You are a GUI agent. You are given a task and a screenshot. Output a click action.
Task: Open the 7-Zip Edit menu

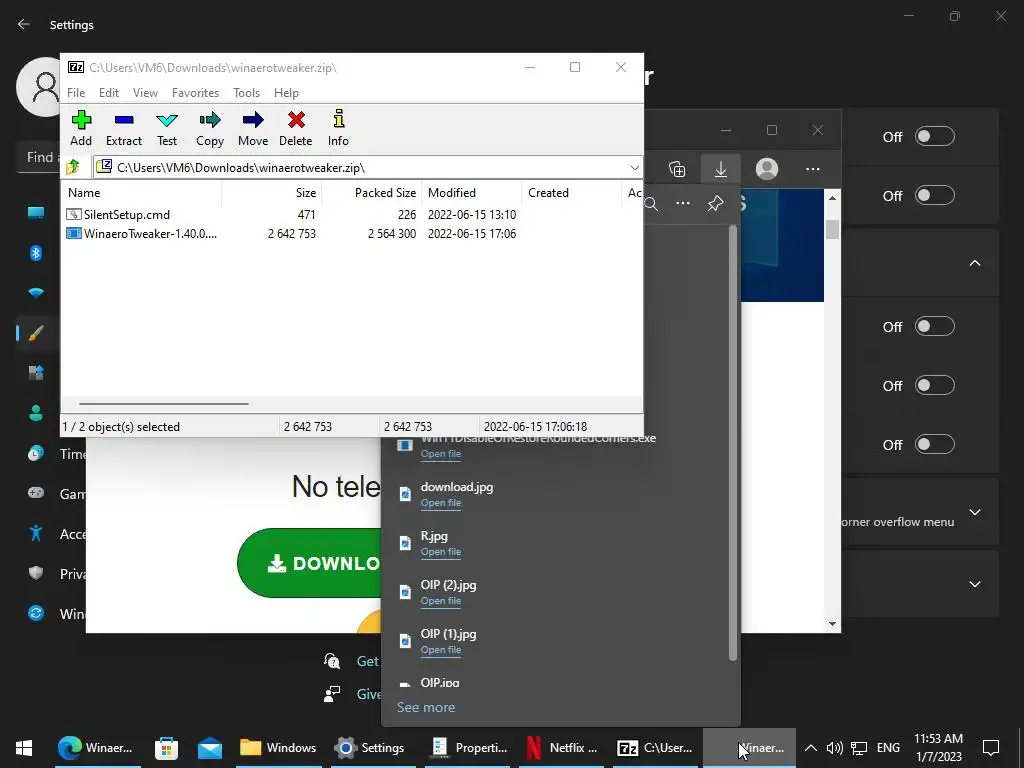108,93
